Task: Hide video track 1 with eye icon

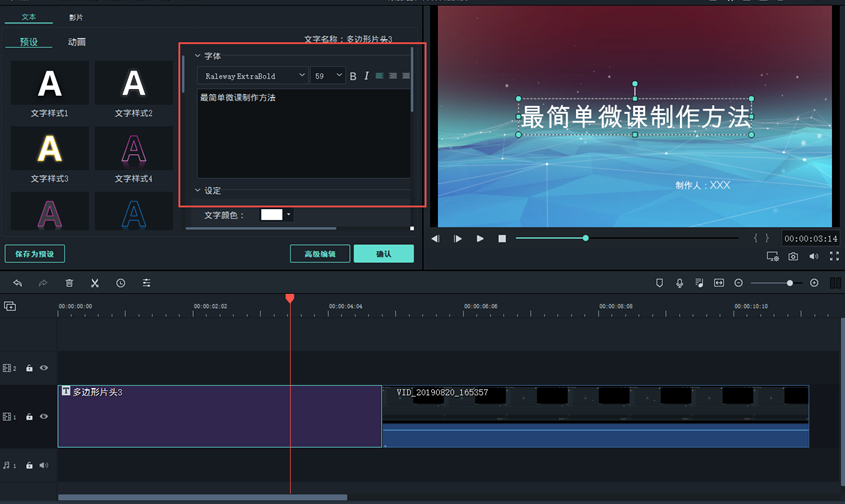Action: pos(44,417)
